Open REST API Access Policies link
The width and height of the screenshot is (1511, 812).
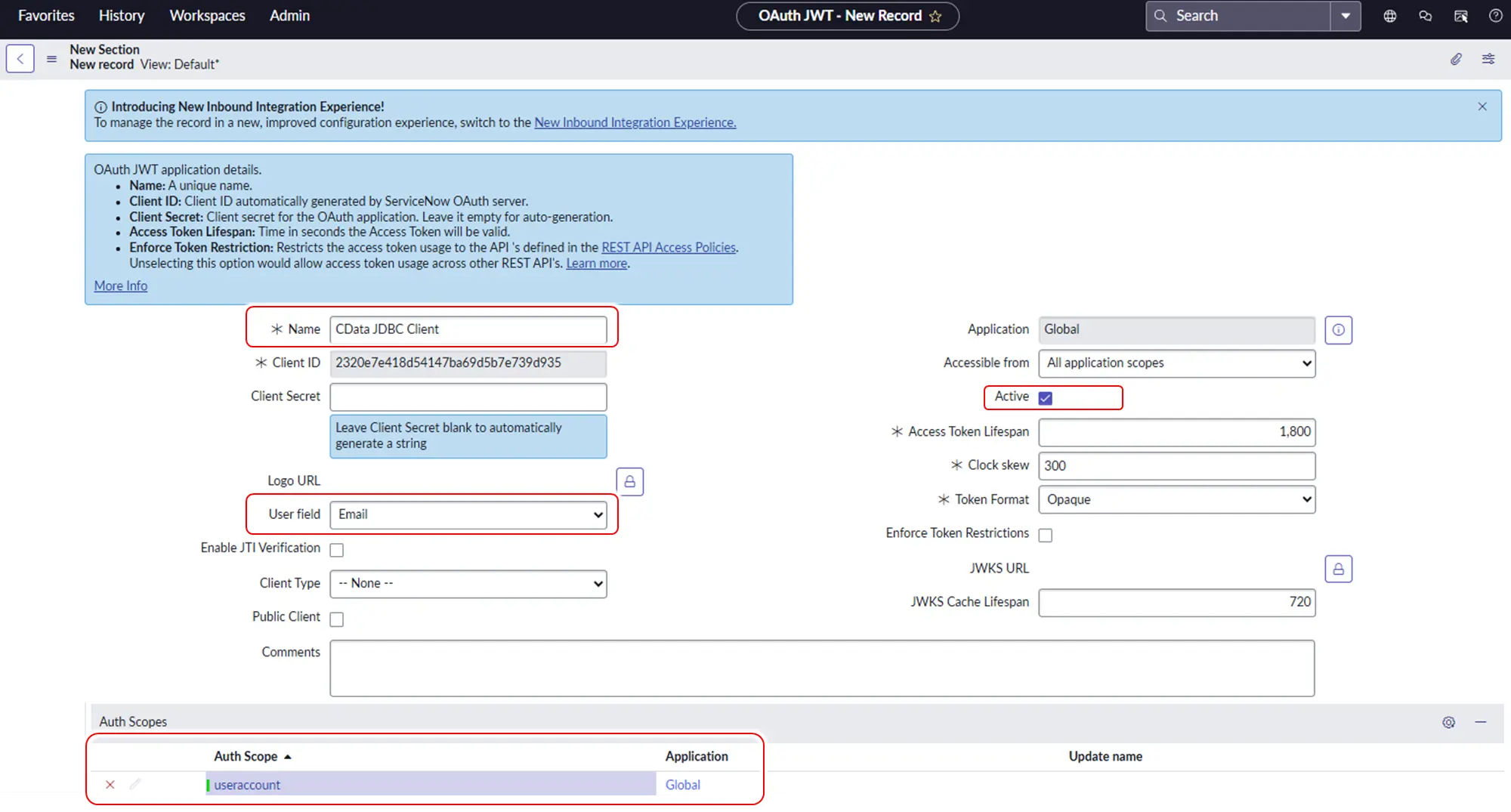click(x=669, y=248)
